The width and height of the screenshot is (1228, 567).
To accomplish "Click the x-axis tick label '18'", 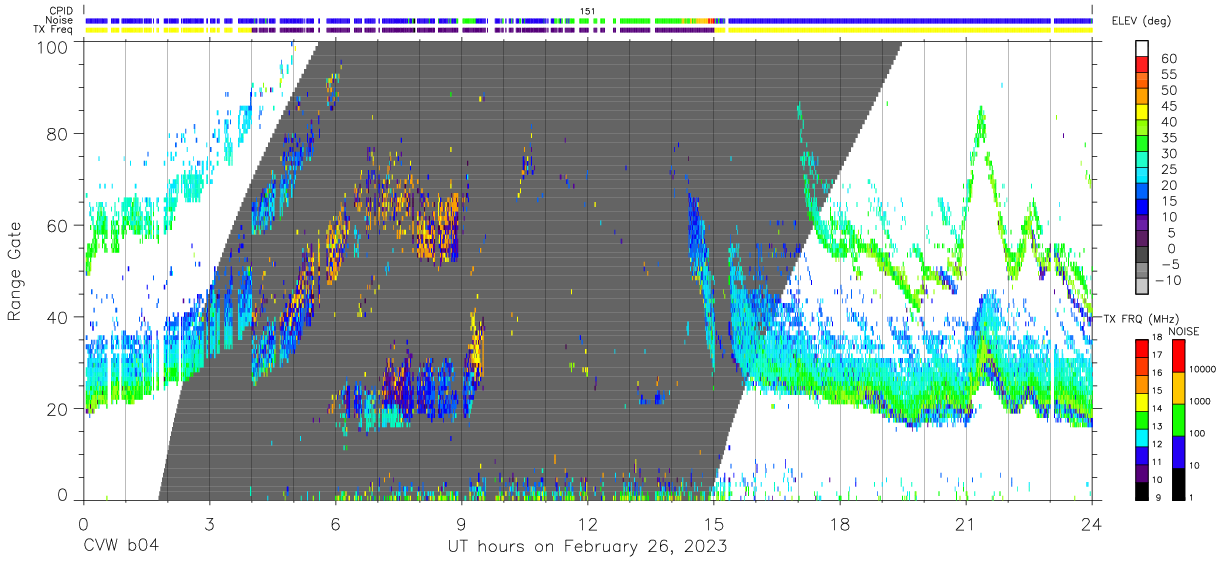I will click(840, 524).
